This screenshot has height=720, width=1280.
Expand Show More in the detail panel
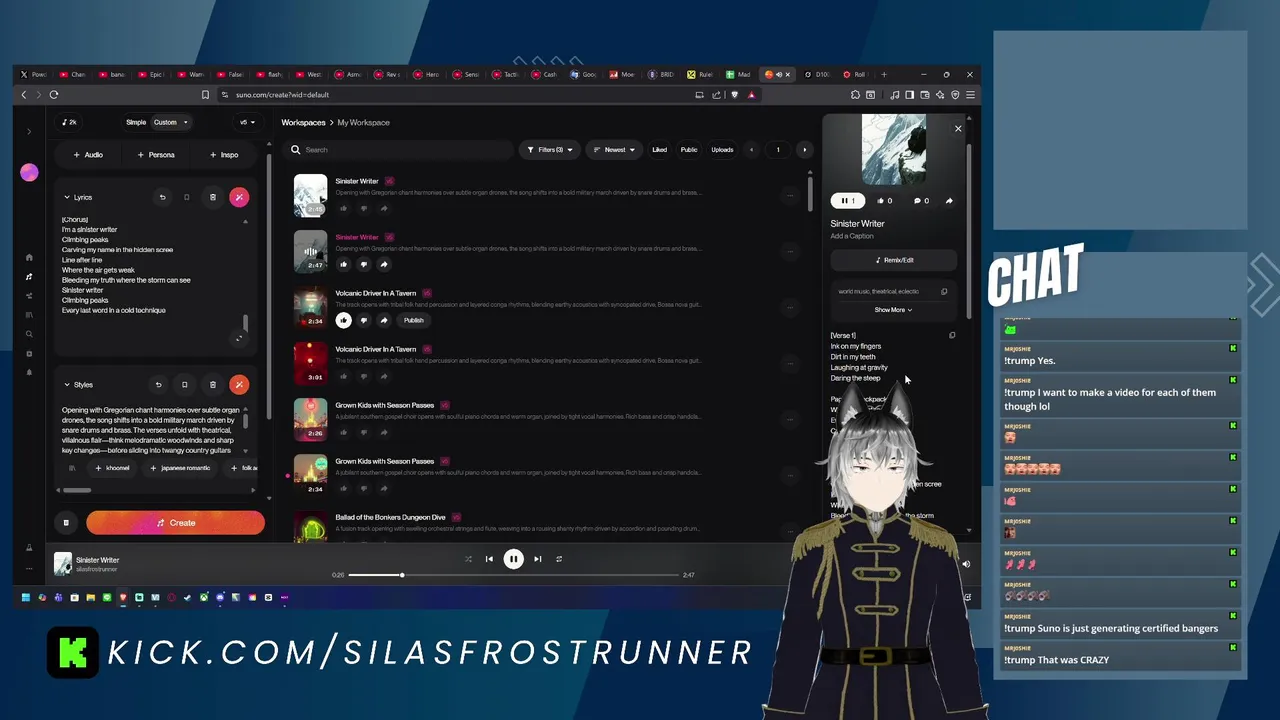pyautogui.click(x=893, y=310)
